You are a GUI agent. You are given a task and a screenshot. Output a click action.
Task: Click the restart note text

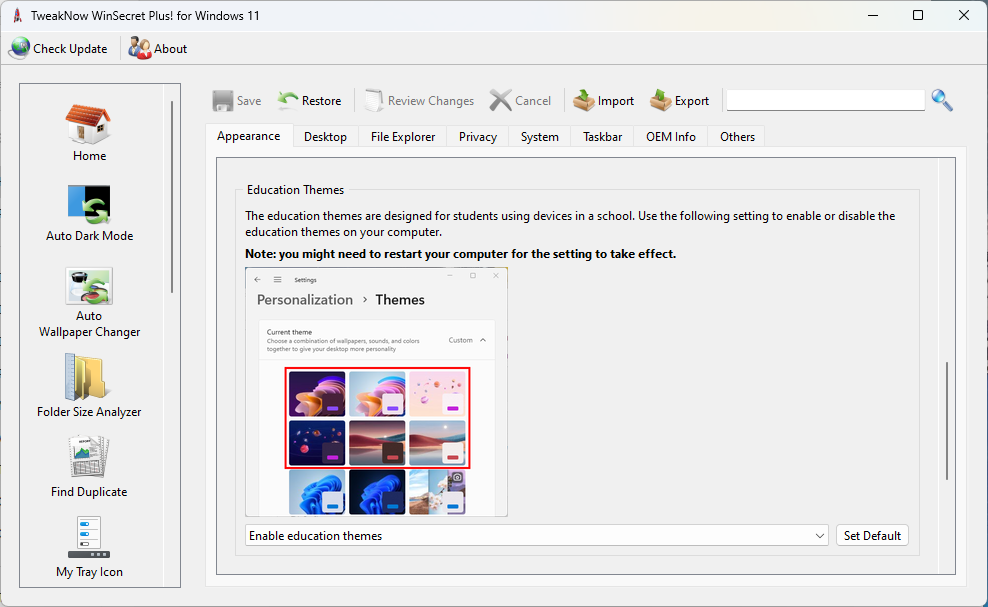461,254
